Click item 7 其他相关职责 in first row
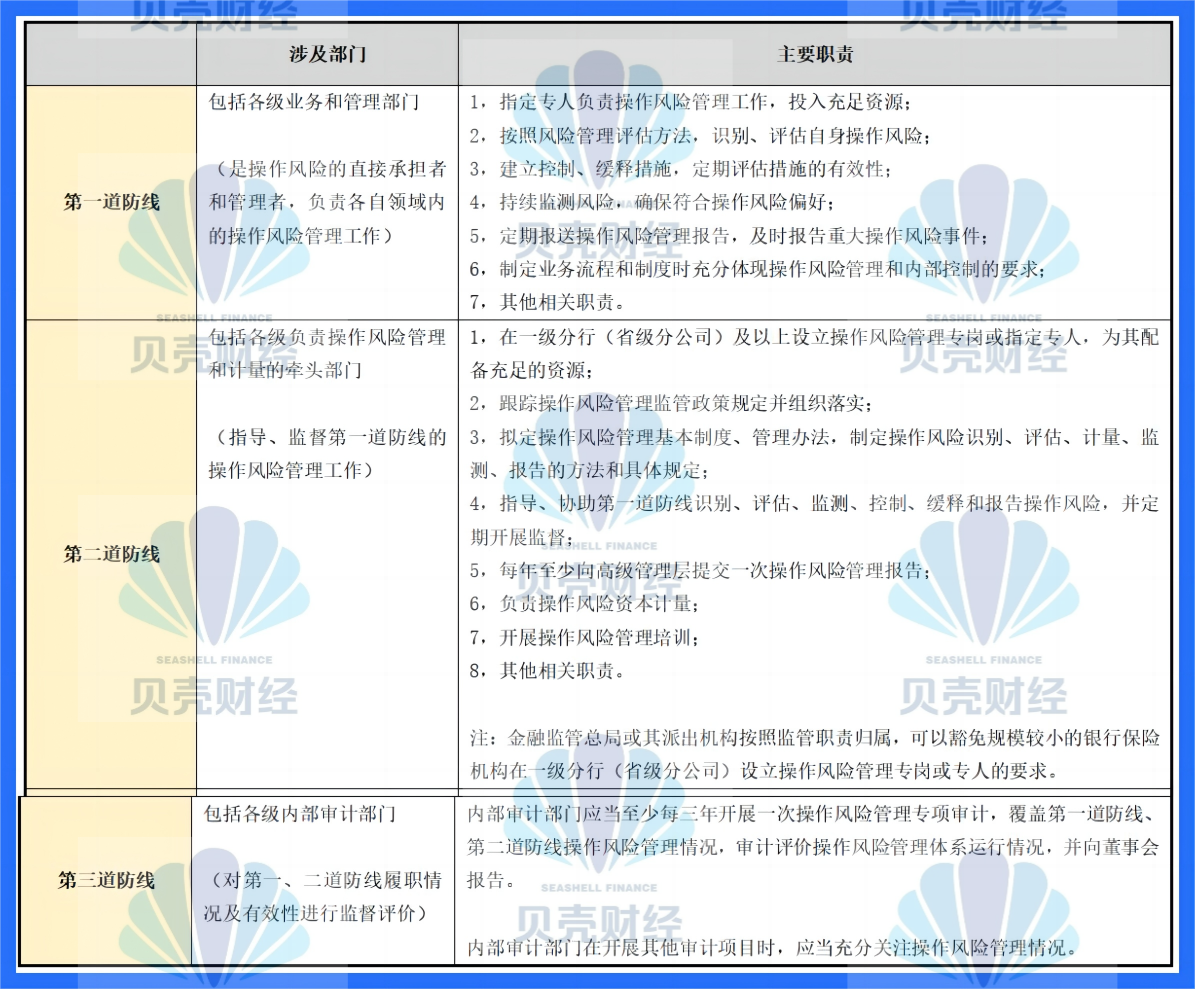Image resolution: width=1195 pixels, height=989 pixels. pyautogui.click(x=547, y=302)
